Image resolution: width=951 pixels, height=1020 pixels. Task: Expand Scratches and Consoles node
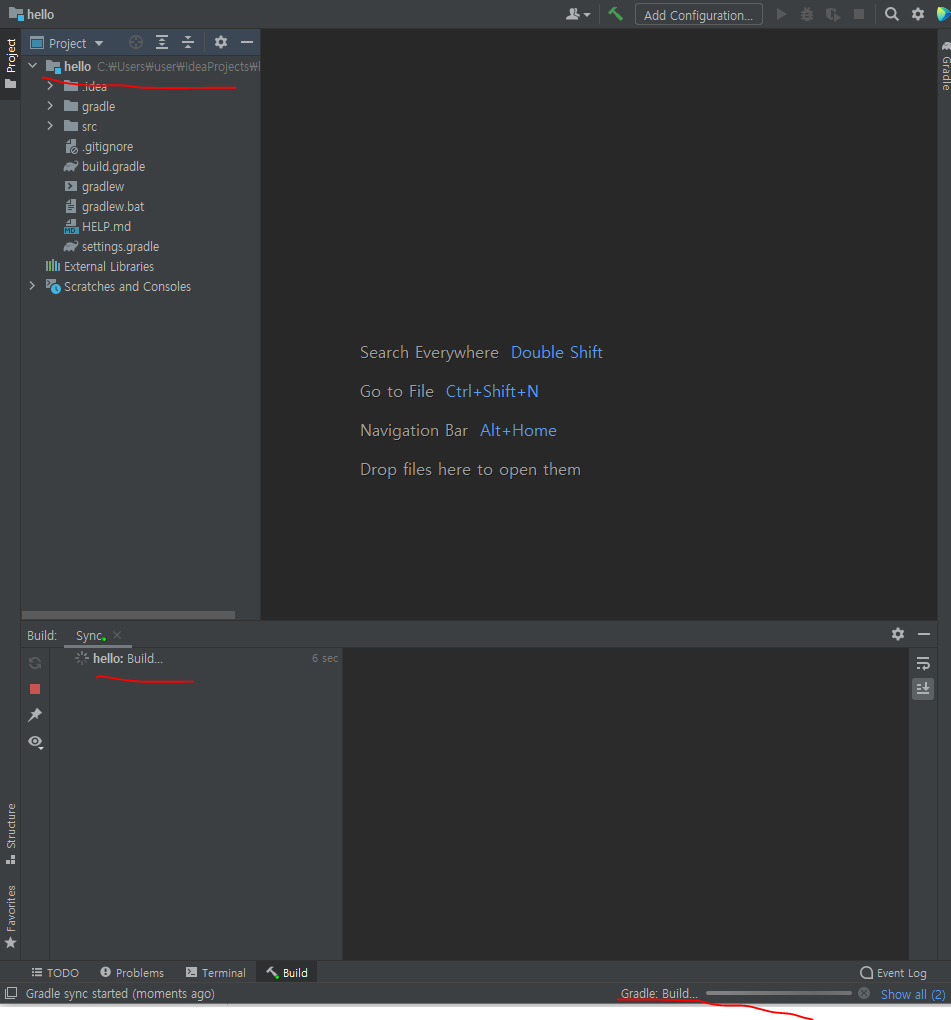33,286
